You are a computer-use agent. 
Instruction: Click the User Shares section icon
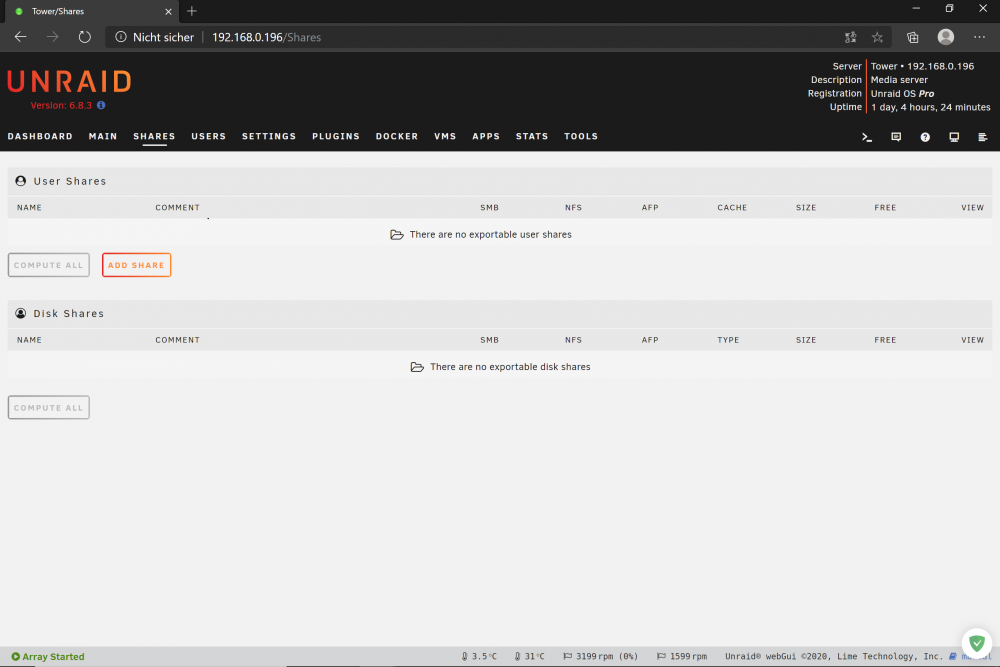pos(20,181)
